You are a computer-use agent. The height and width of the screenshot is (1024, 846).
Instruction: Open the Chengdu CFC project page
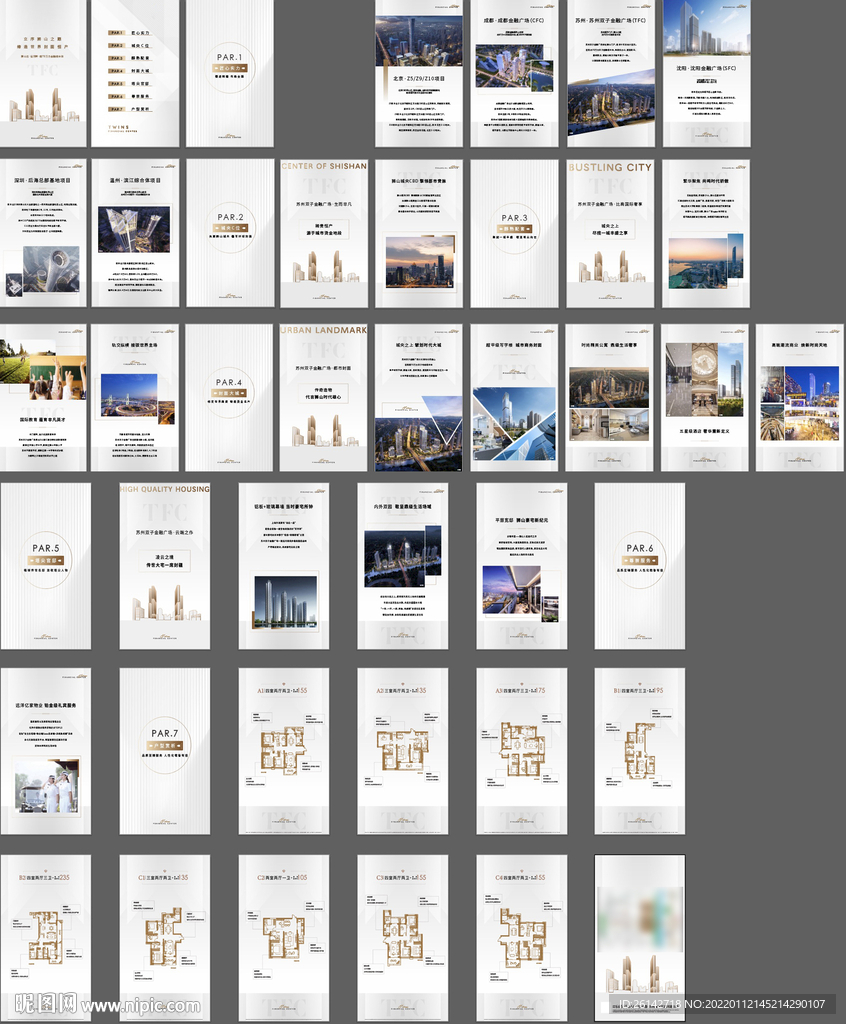click(x=514, y=73)
